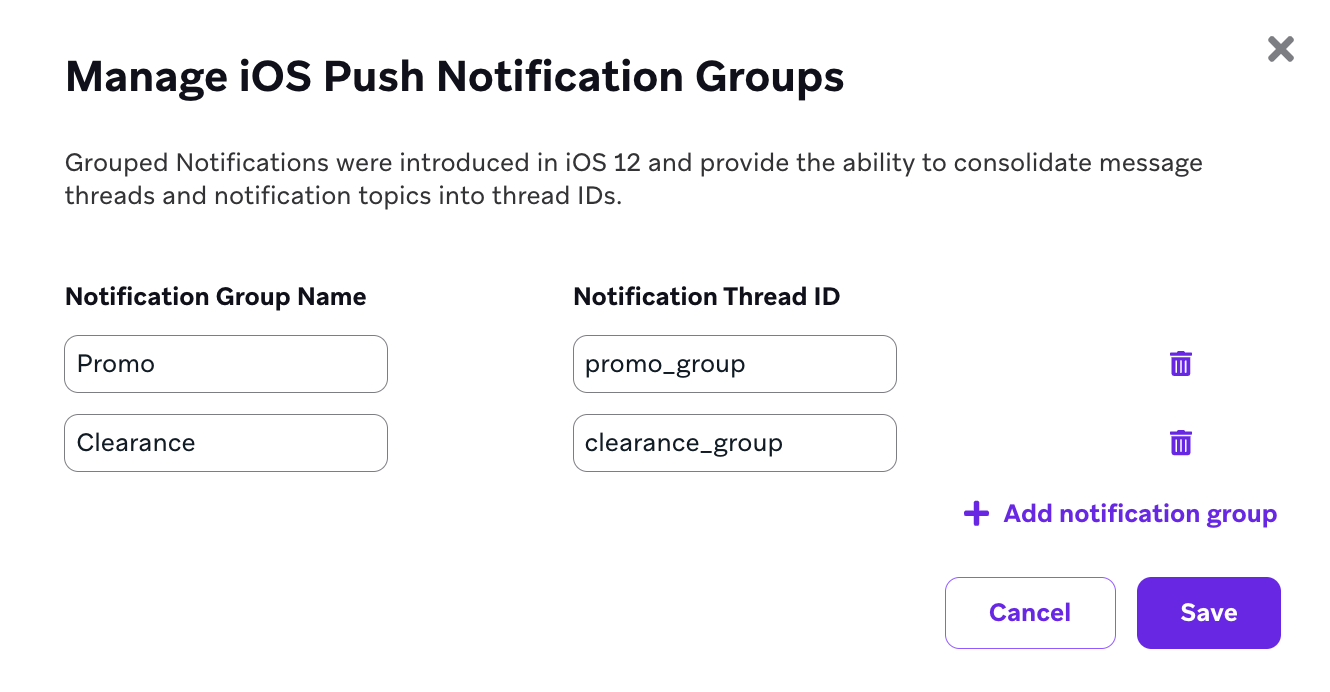The height and width of the screenshot is (692, 1330).
Task: Click the Notification Thread ID column header
Action: click(x=707, y=296)
